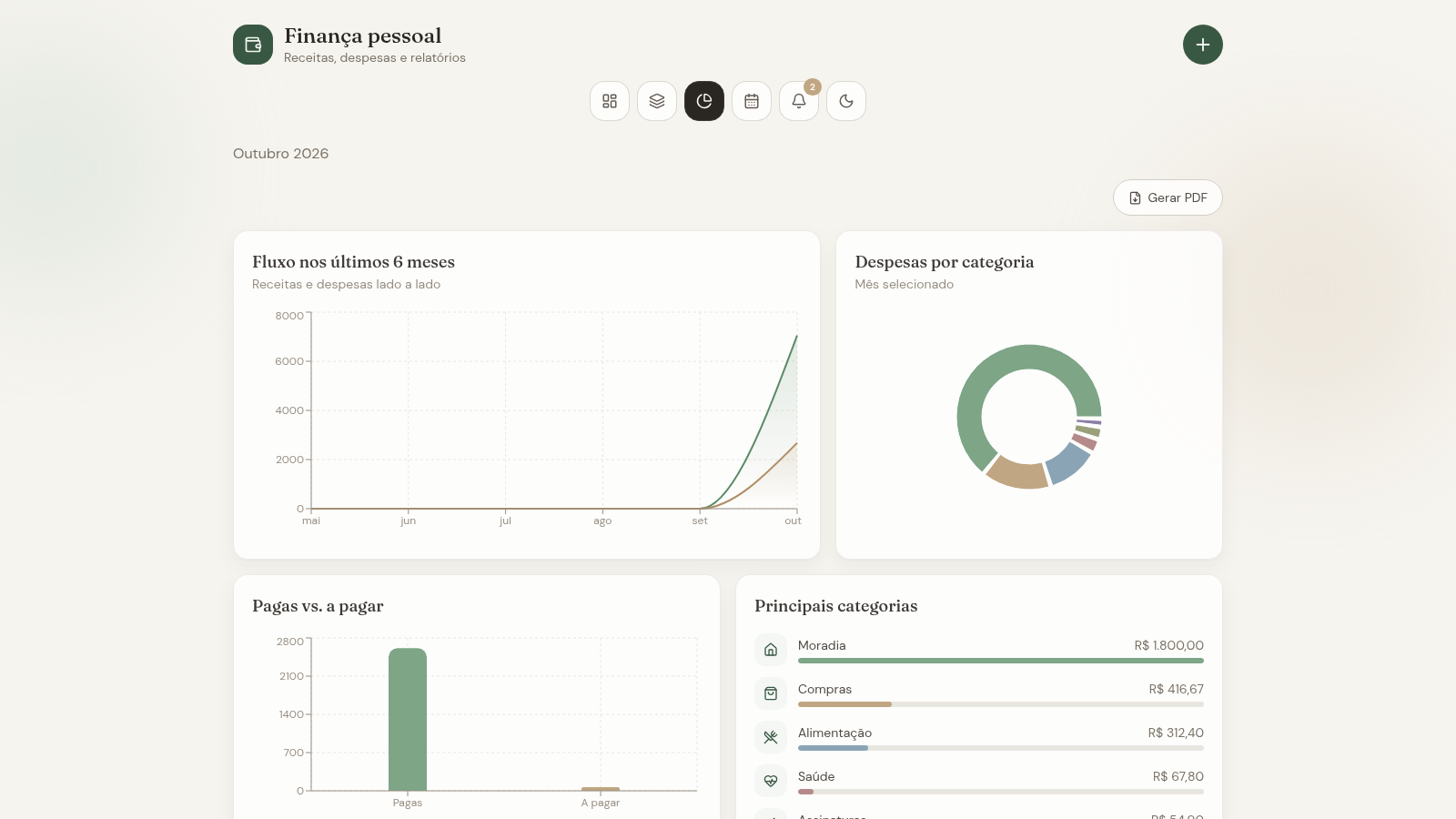Click the out label on chart axis

click(x=793, y=521)
